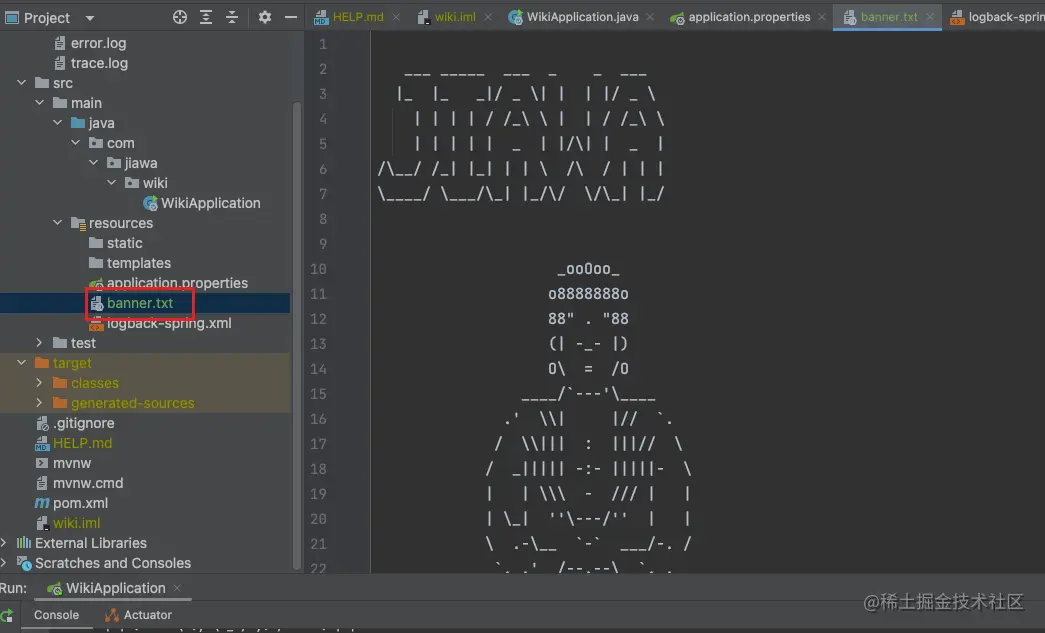Select pom.xml Maven file
This screenshot has height=633, width=1045.
[x=80, y=503]
